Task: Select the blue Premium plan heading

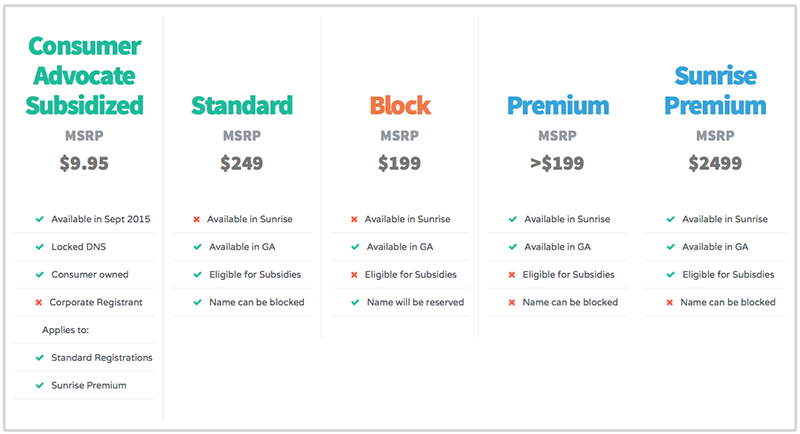Action: [x=558, y=106]
